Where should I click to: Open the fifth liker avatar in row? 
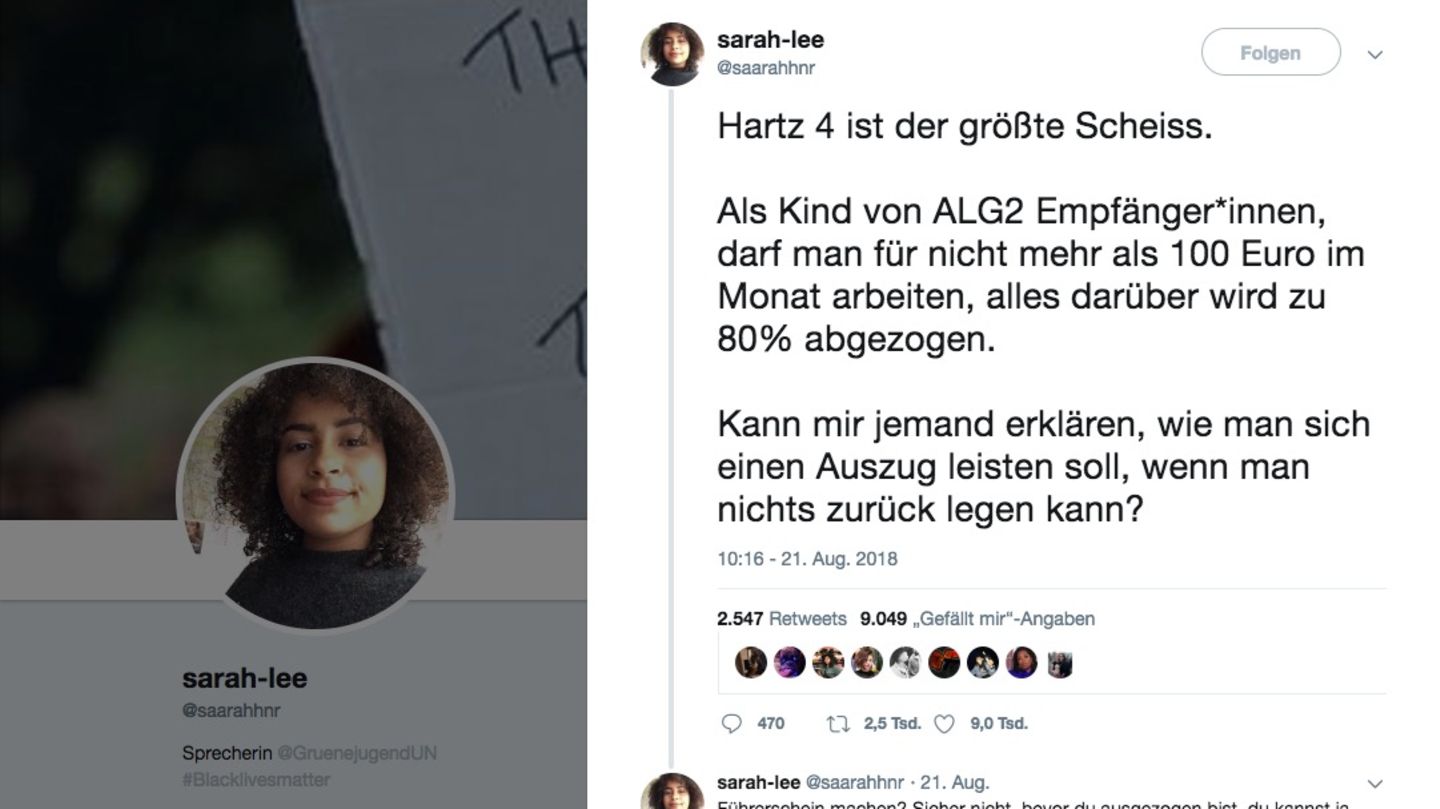(905, 662)
